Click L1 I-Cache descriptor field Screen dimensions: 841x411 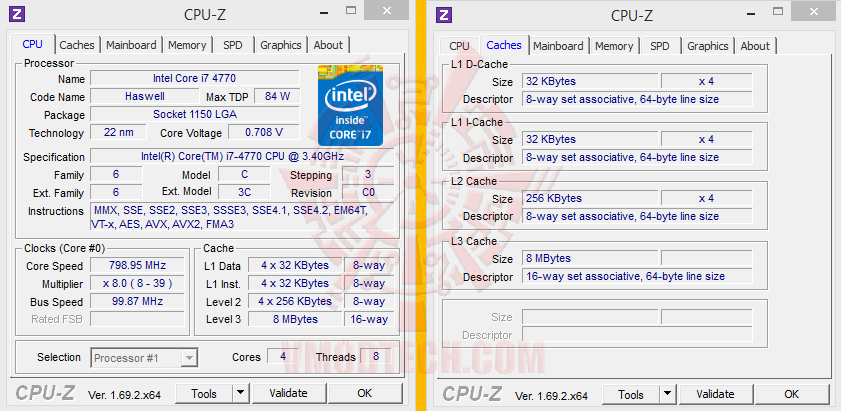point(637,157)
